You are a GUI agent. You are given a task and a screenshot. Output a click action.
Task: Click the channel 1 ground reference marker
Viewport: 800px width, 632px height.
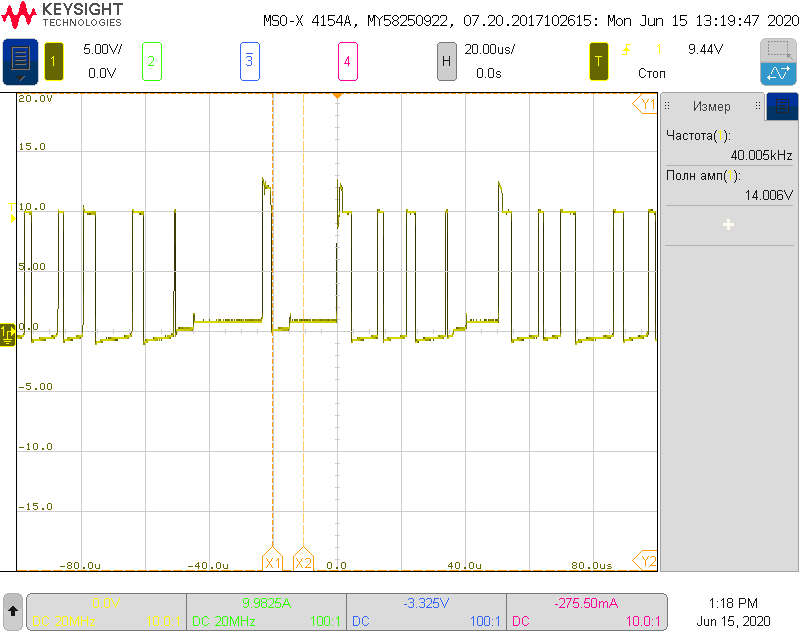(8, 335)
